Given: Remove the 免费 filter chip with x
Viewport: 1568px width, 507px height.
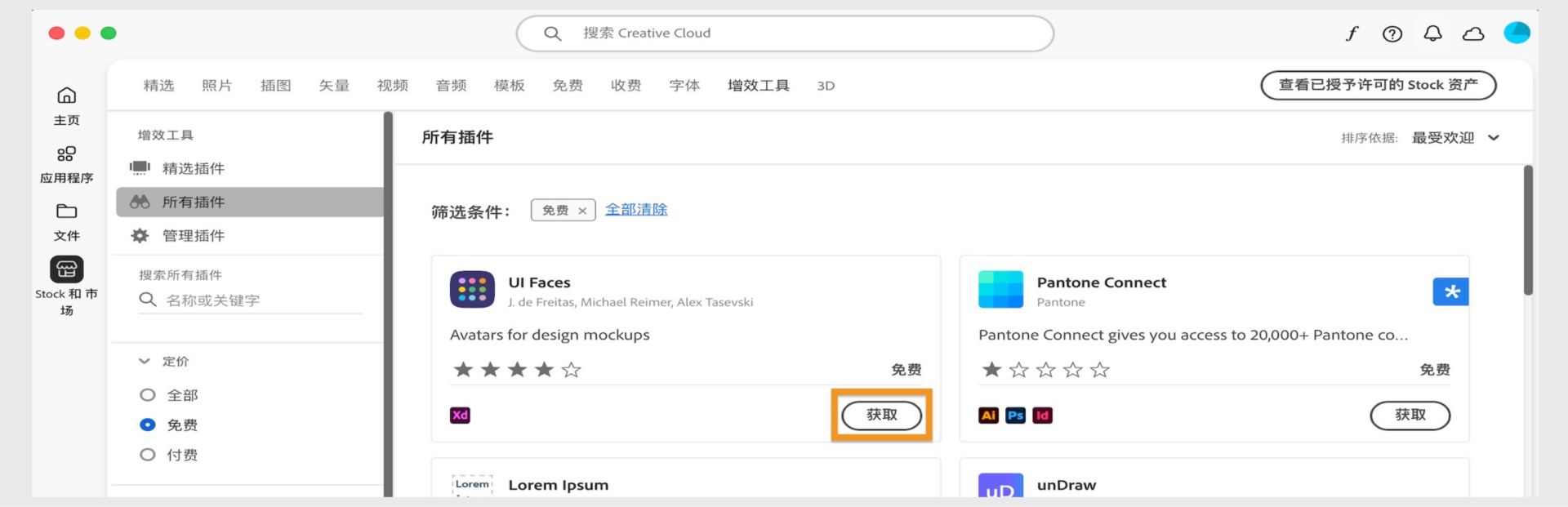Looking at the screenshot, I should point(582,211).
